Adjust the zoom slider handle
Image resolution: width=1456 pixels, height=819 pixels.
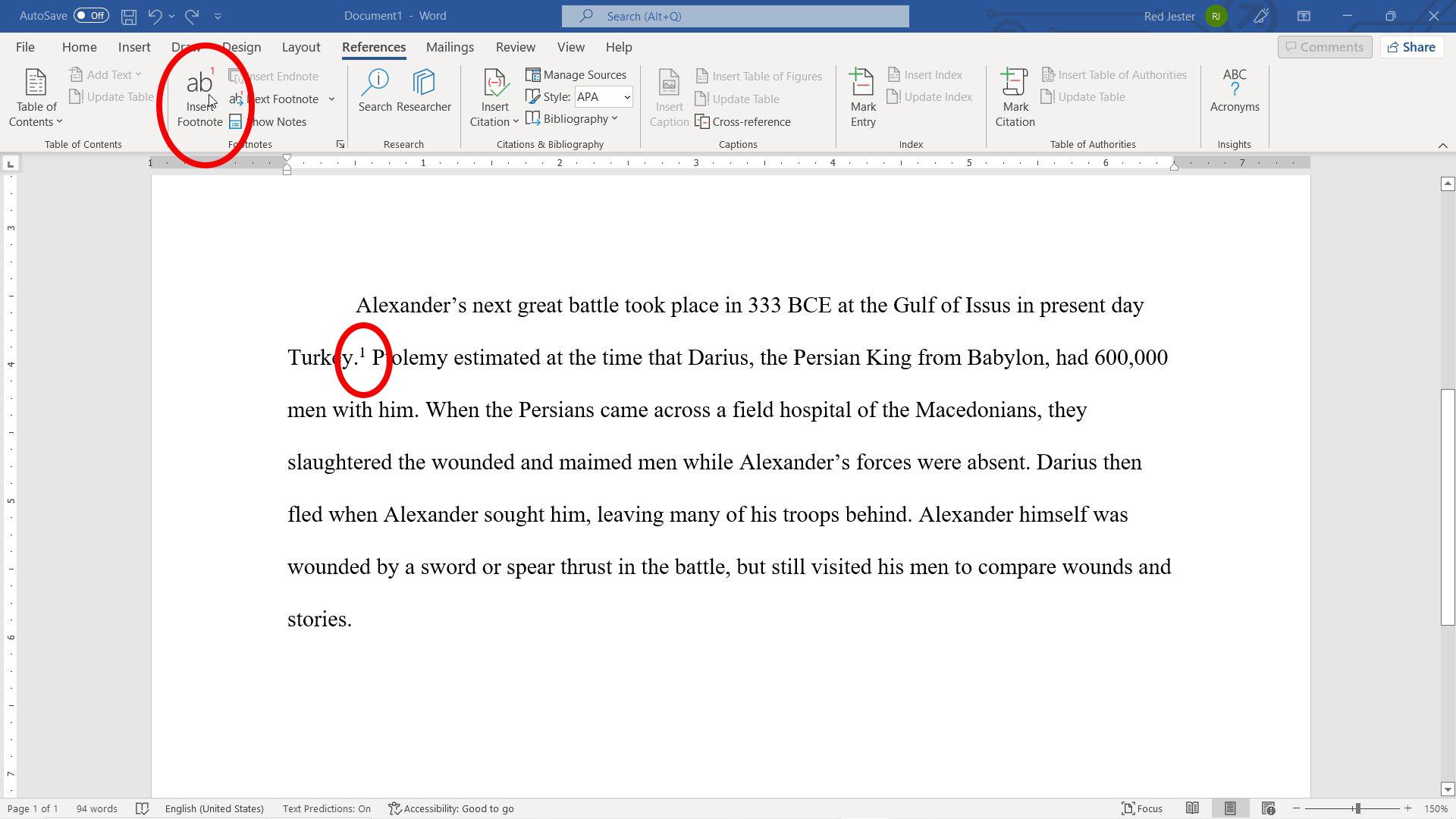[x=1357, y=808]
